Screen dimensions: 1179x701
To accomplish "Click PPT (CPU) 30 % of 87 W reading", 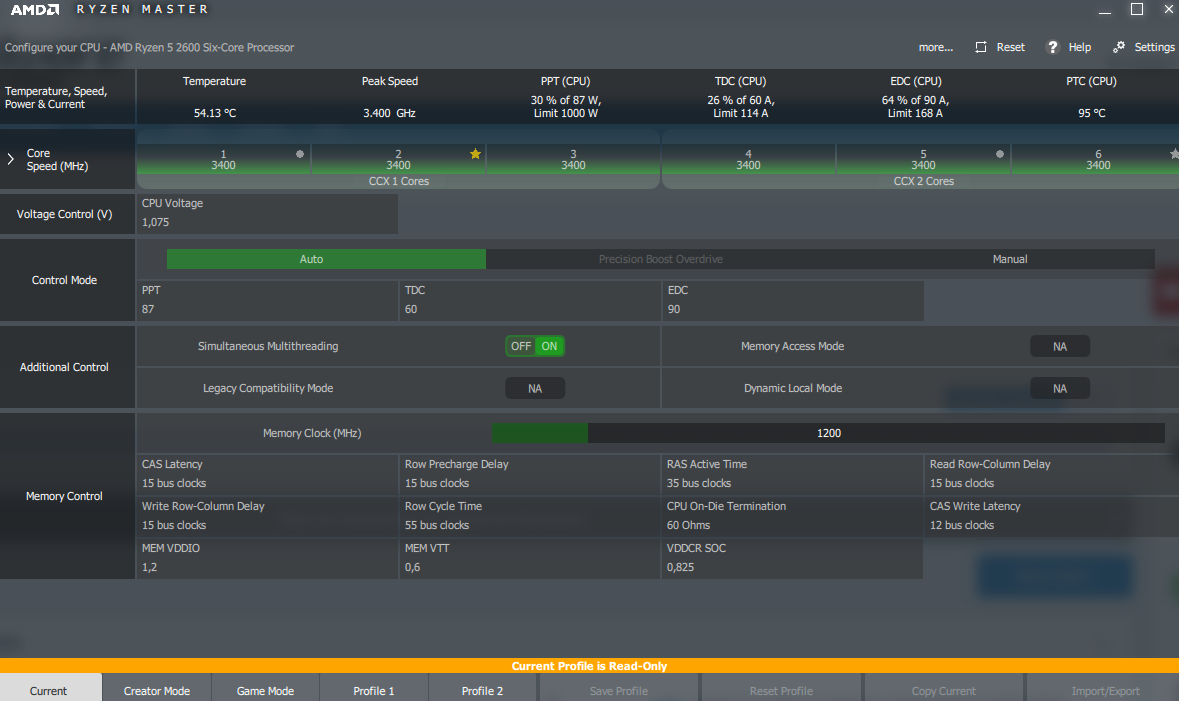I will [x=565, y=107].
